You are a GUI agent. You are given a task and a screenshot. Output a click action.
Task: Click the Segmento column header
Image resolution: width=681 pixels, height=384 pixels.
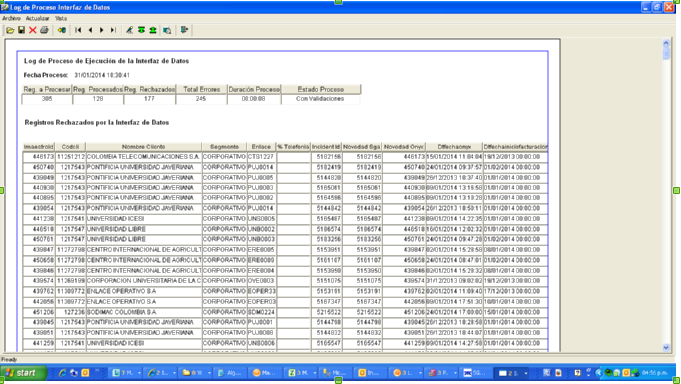click(x=224, y=147)
